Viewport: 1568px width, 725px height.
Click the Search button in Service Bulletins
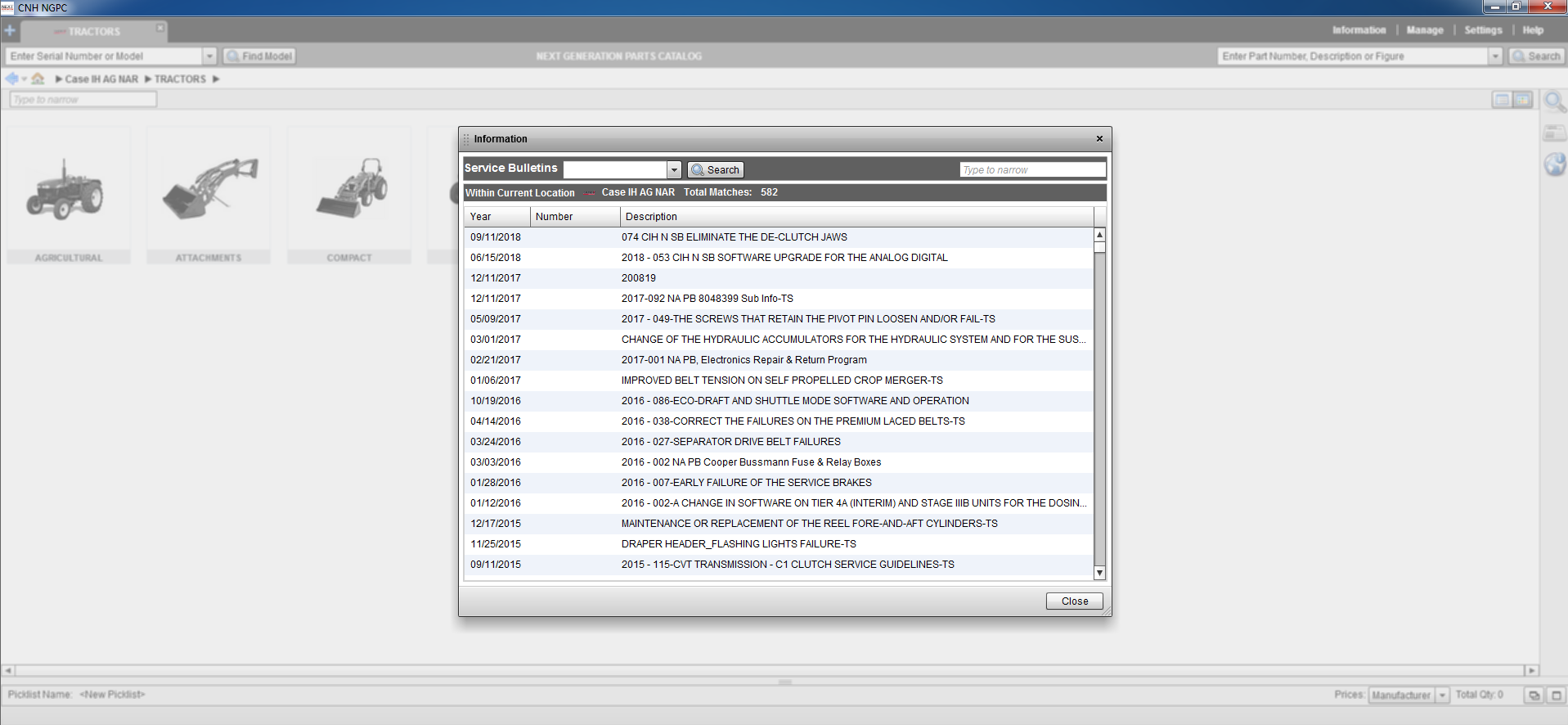point(716,169)
